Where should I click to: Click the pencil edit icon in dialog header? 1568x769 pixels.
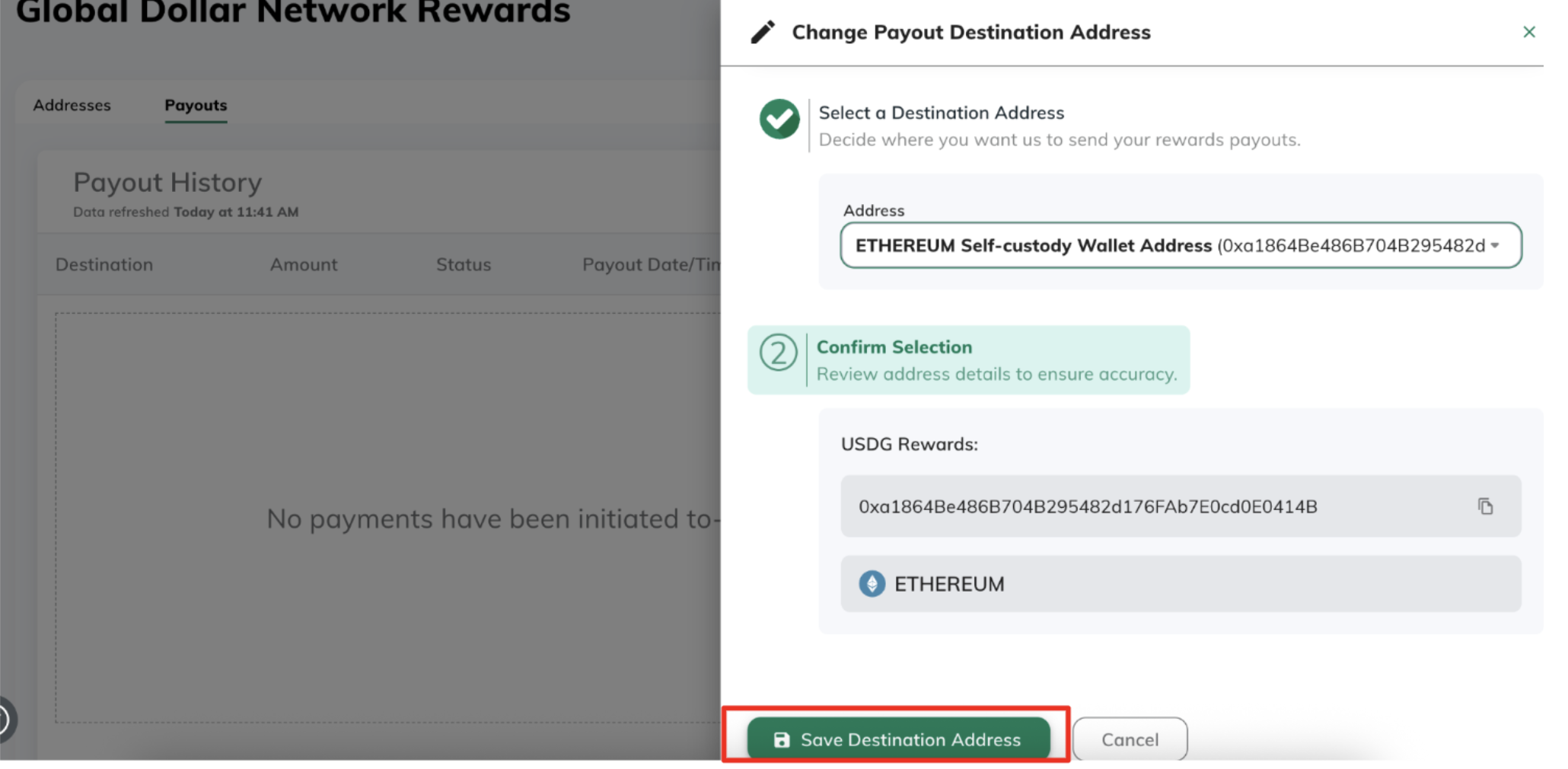pyautogui.click(x=762, y=32)
